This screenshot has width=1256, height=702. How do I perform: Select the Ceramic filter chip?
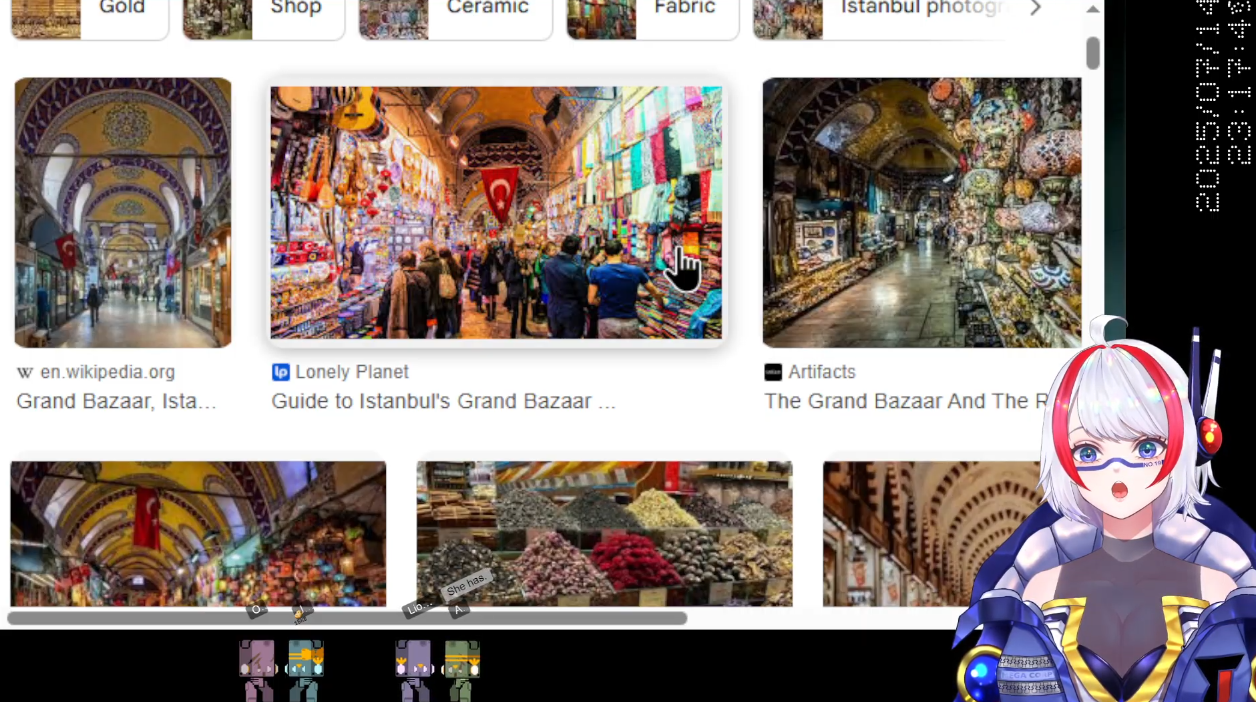pos(455,18)
